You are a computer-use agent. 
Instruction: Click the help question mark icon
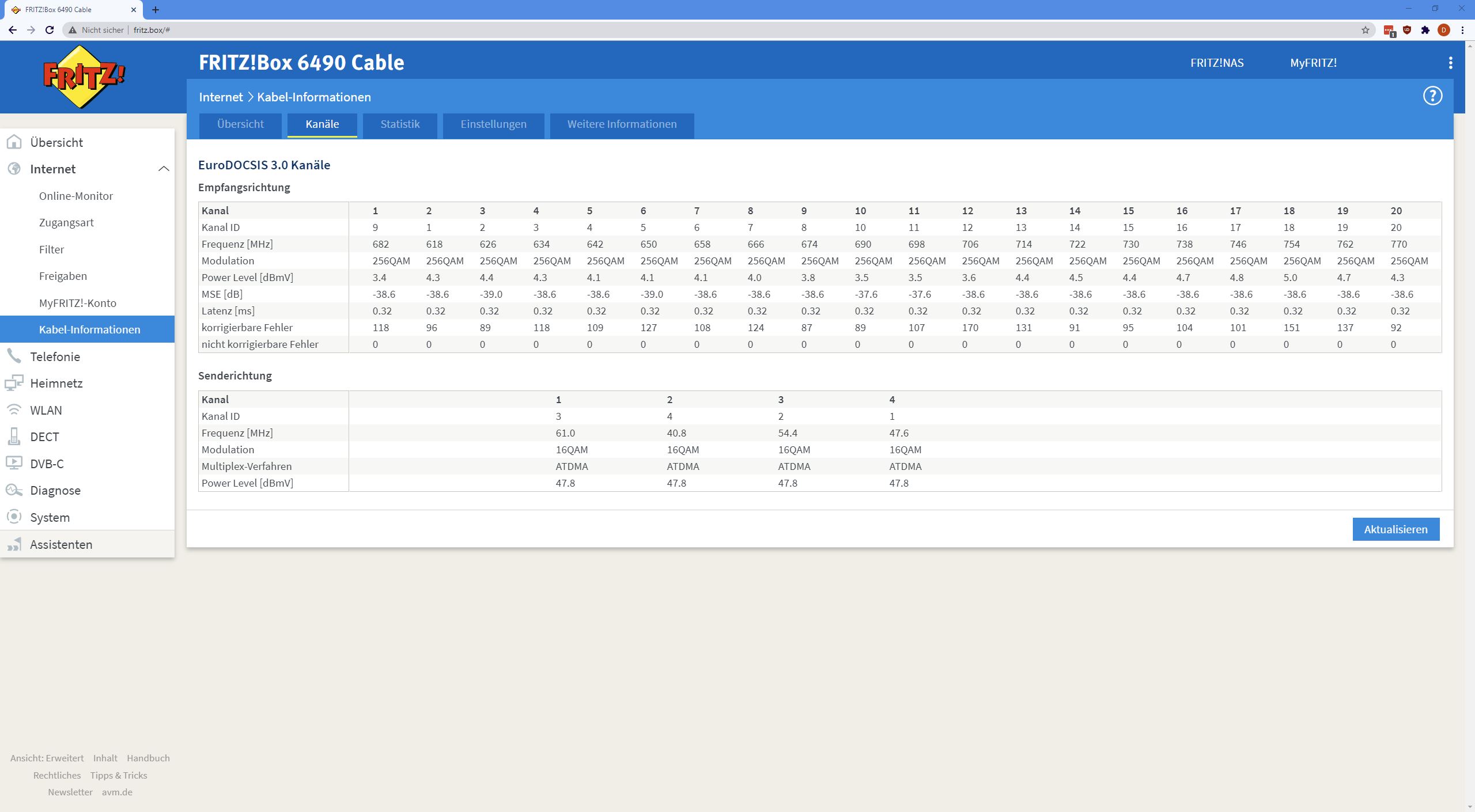1432,96
